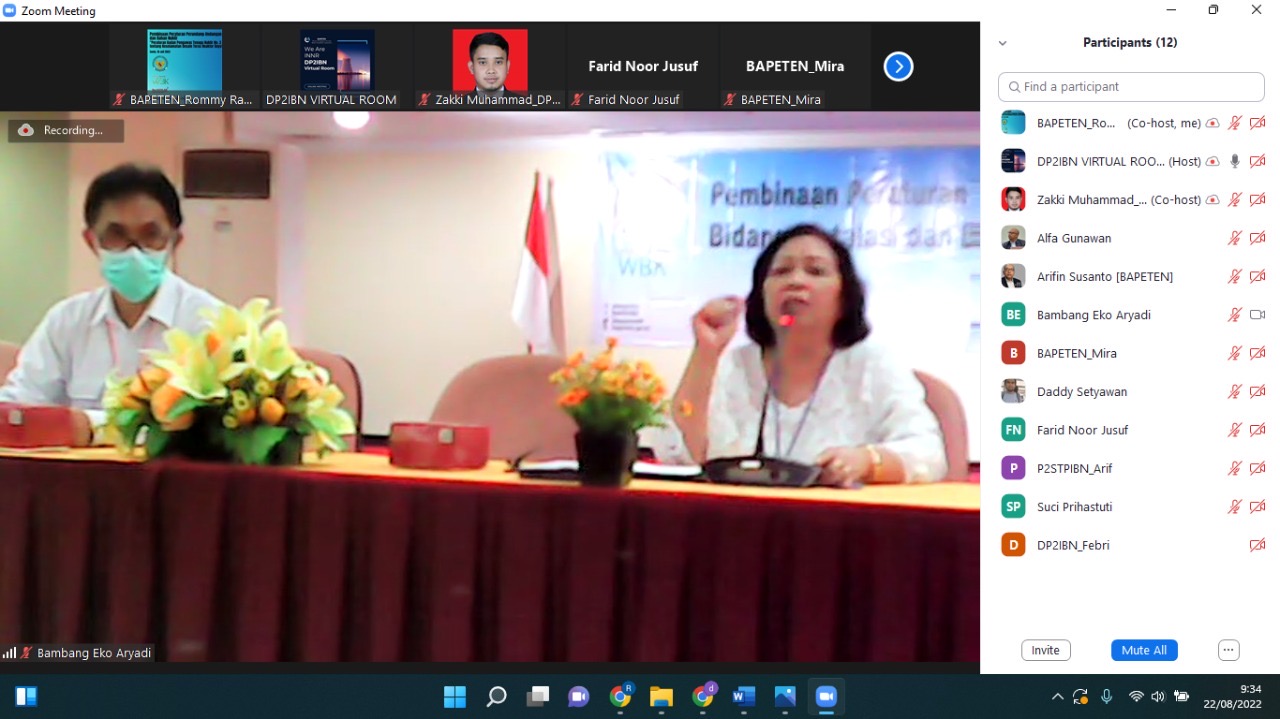
Task: Click the Invite button
Action: (1045, 650)
